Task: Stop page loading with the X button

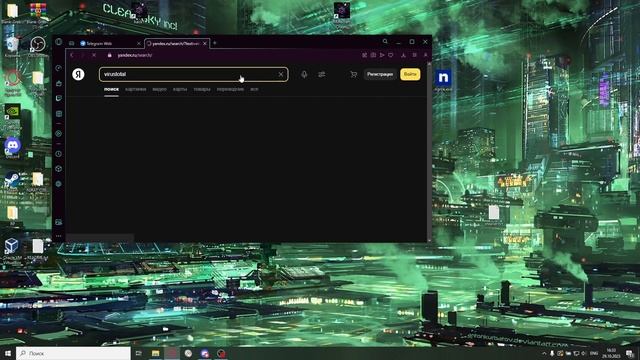Action: click(94, 55)
